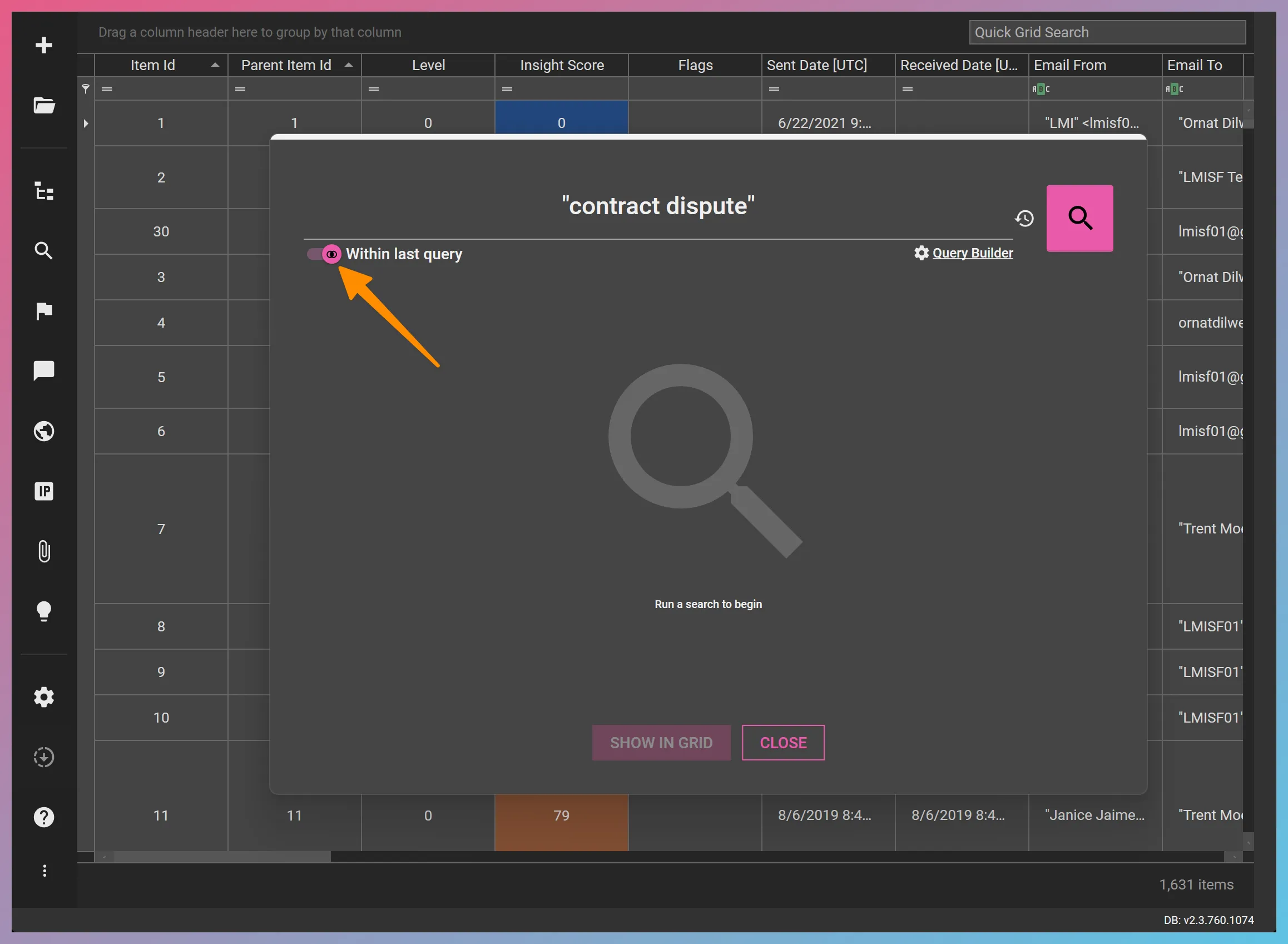Open Email From filter condition dropdown
Screen dimensions: 1288x944
point(1041,88)
